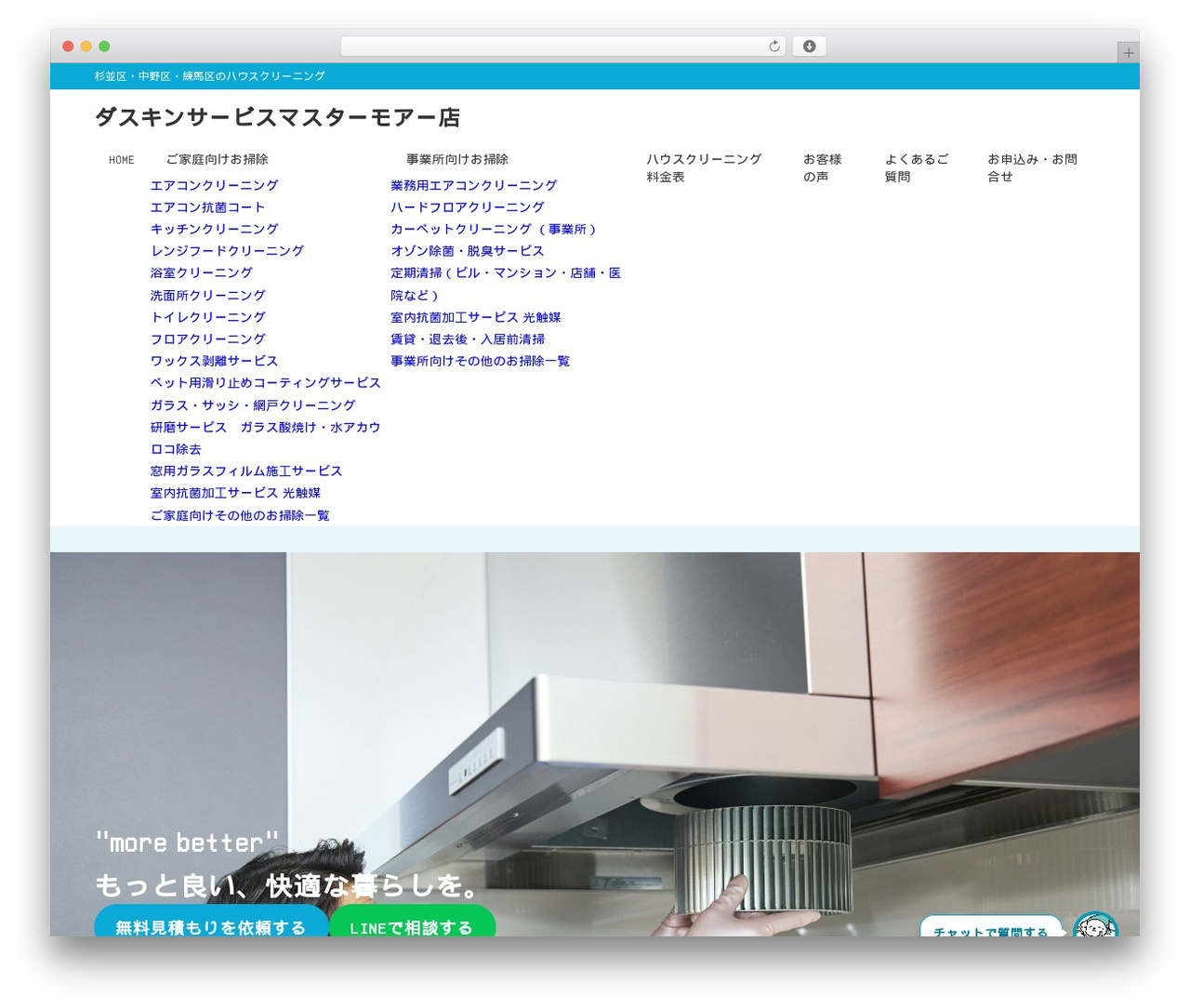1190x1008 pixels.
Task: Open the 事業所向けお掃除 menu
Action: [x=457, y=160]
